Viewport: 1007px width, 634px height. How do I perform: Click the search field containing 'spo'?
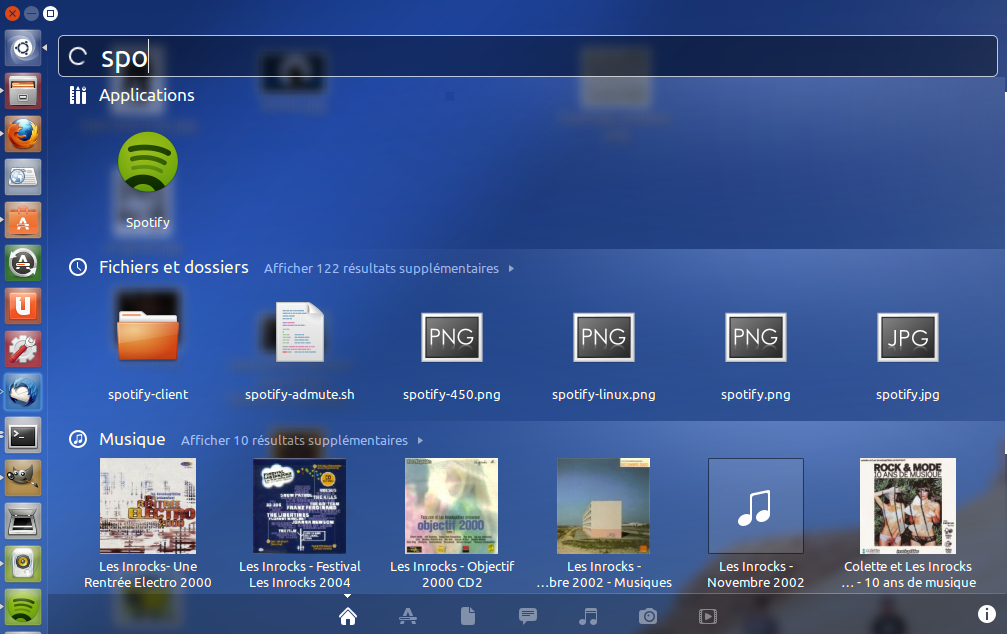click(x=527, y=57)
